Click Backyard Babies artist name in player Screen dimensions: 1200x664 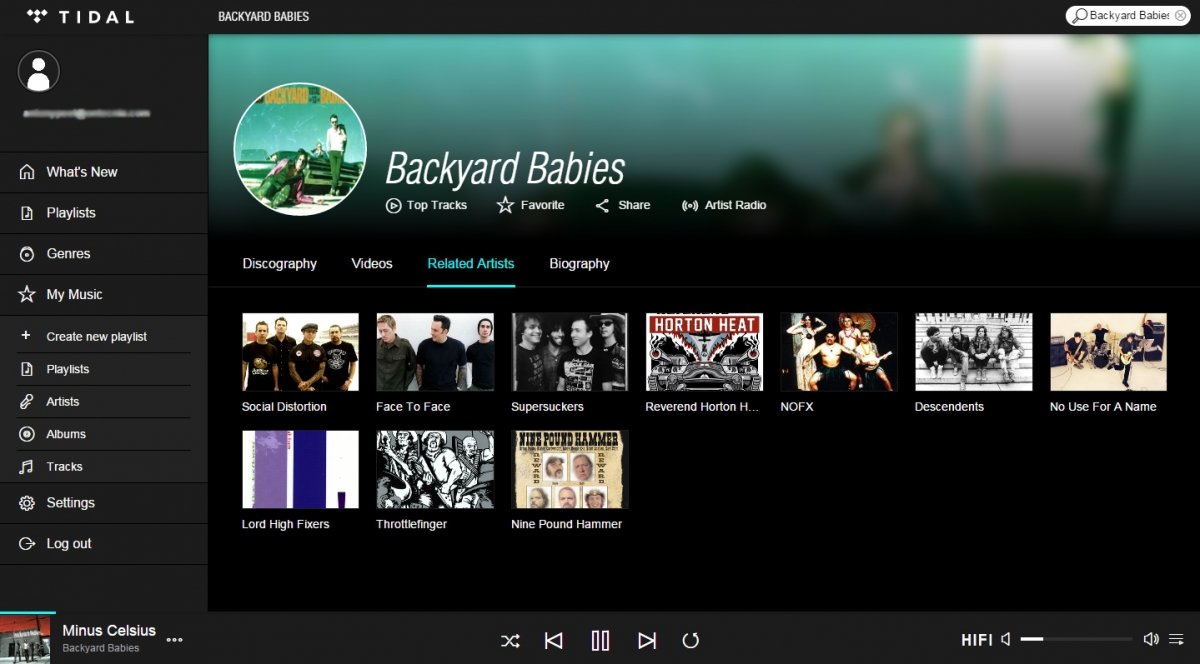click(x=100, y=648)
